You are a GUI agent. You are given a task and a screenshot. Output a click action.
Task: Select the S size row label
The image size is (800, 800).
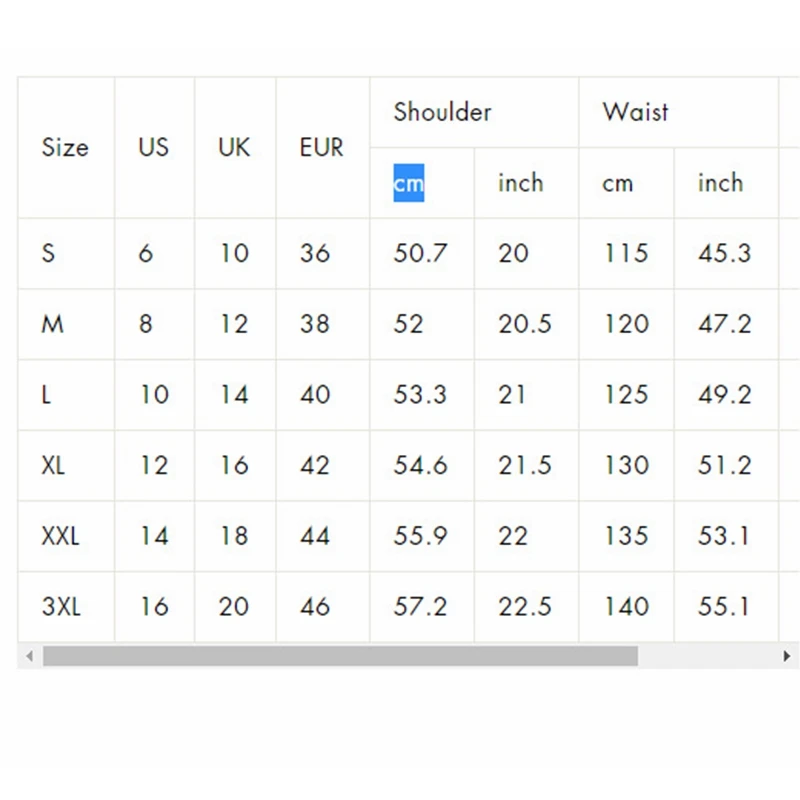[x=47, y=253]
